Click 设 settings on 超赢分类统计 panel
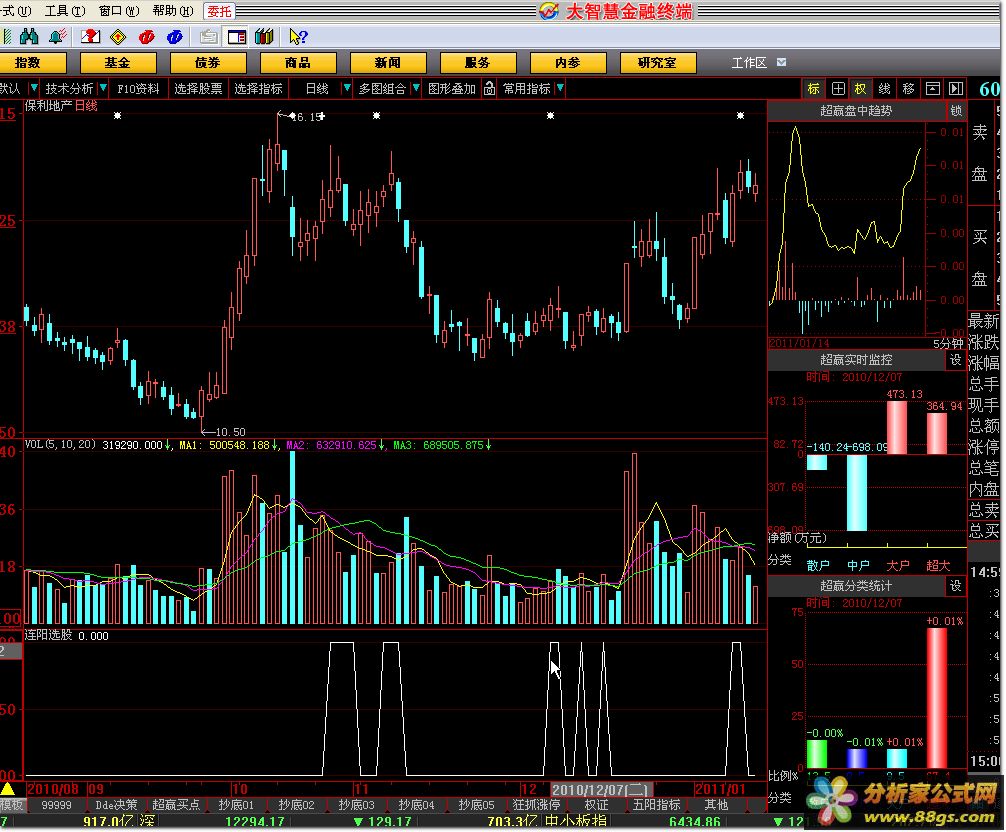Image resolution: width=1006 pixels, height=832 pixels. tap(955, 586)
